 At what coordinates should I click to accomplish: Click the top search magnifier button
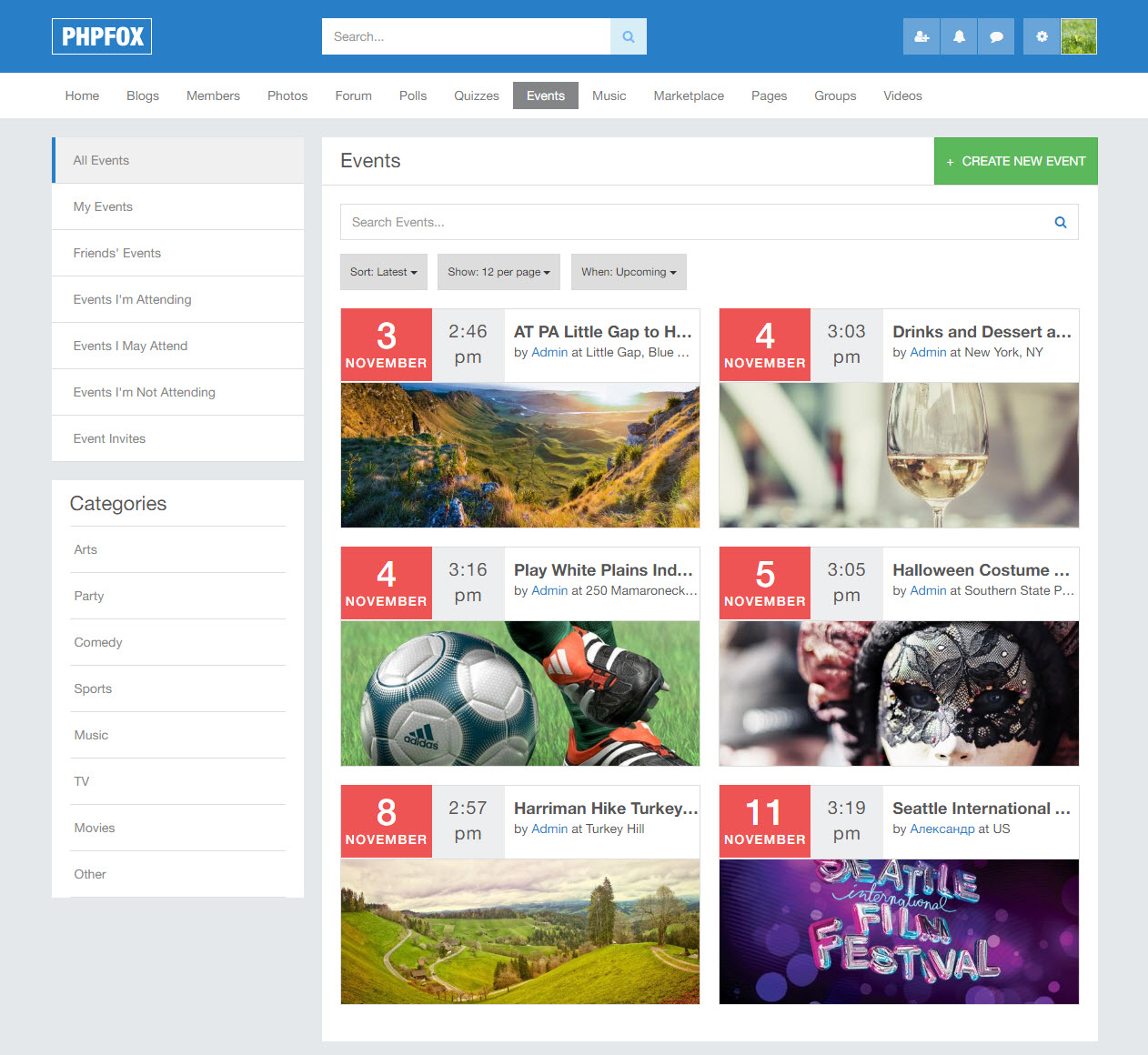[x=628, y=36]
